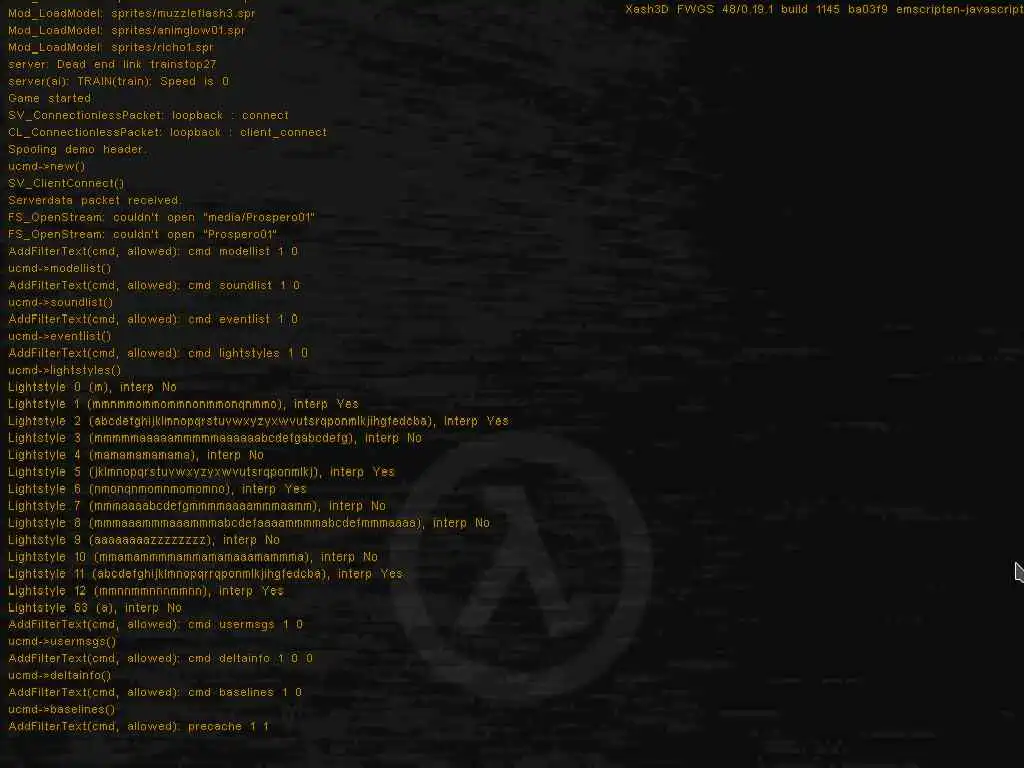Viewport: 1024px width, 768px height.
Task: Click 'Lightstyle 12 (mmnnmmnnnmmnn)' line
Action: [x=146, y=590]
